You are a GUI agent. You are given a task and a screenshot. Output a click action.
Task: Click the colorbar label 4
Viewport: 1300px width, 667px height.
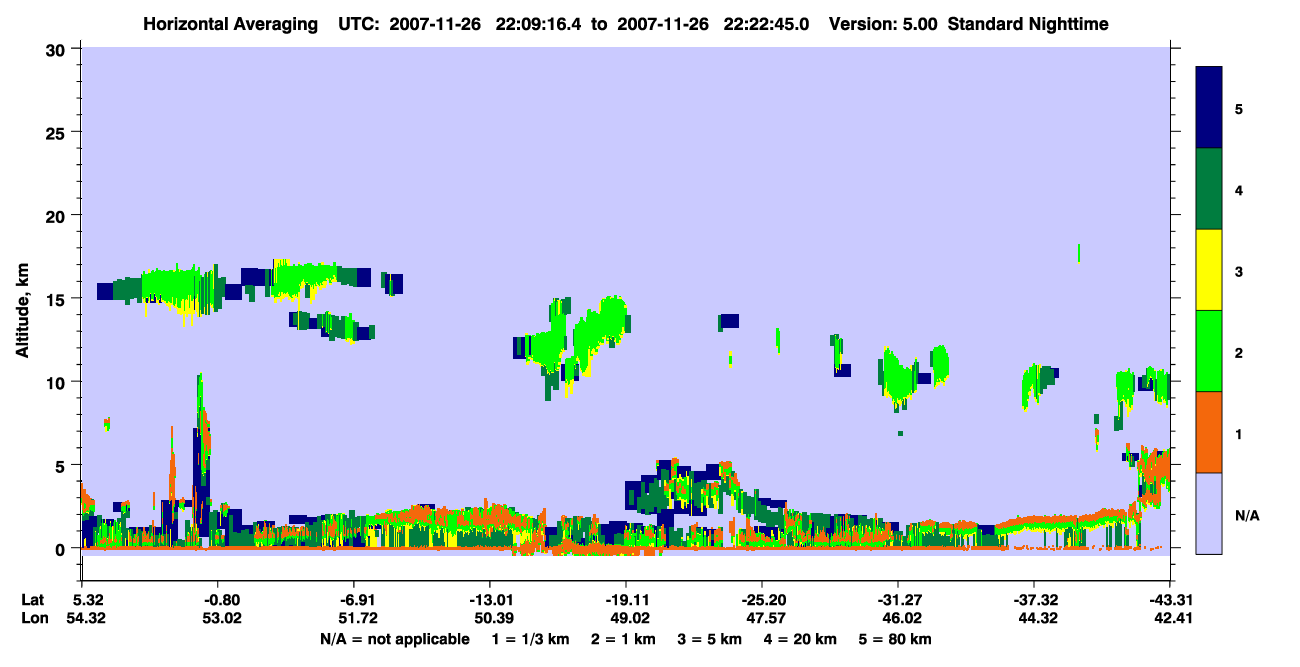[1240, 190]
